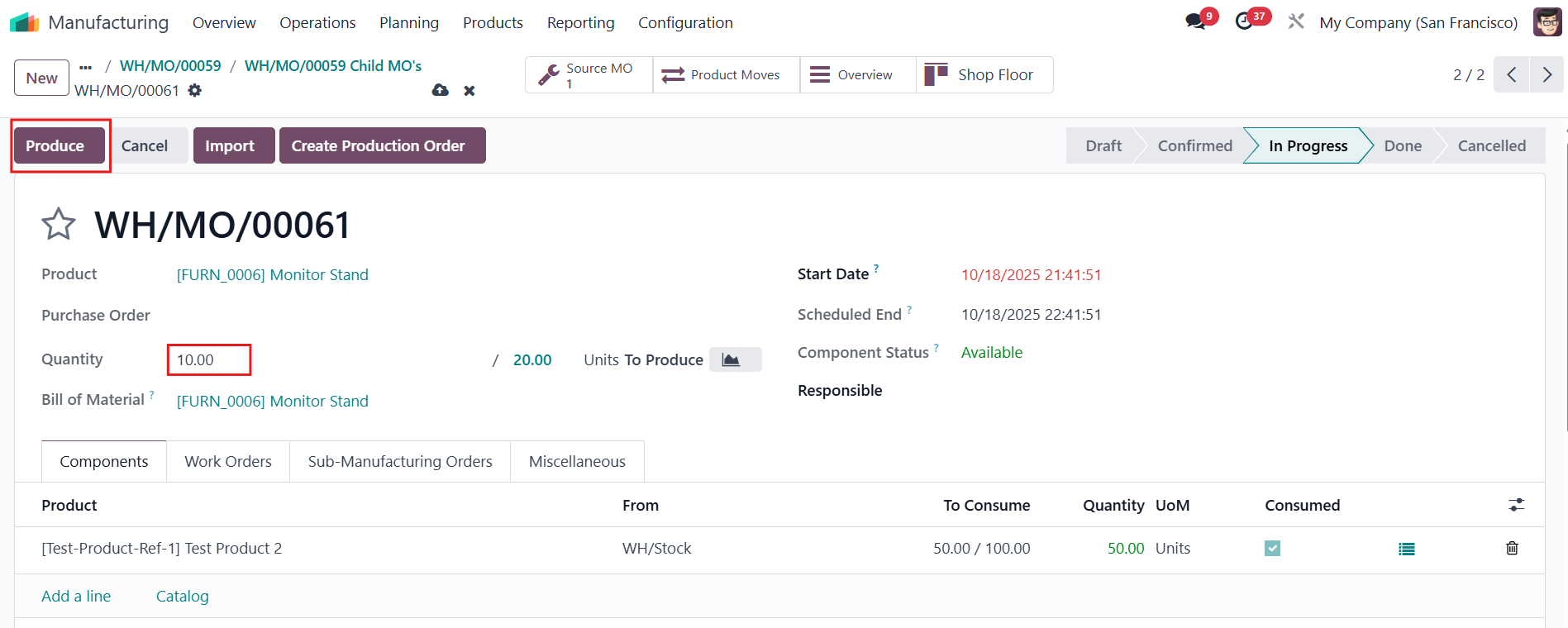Open the conversations chat icon
The image size is (1568, 628).
tap(1195, 22)
